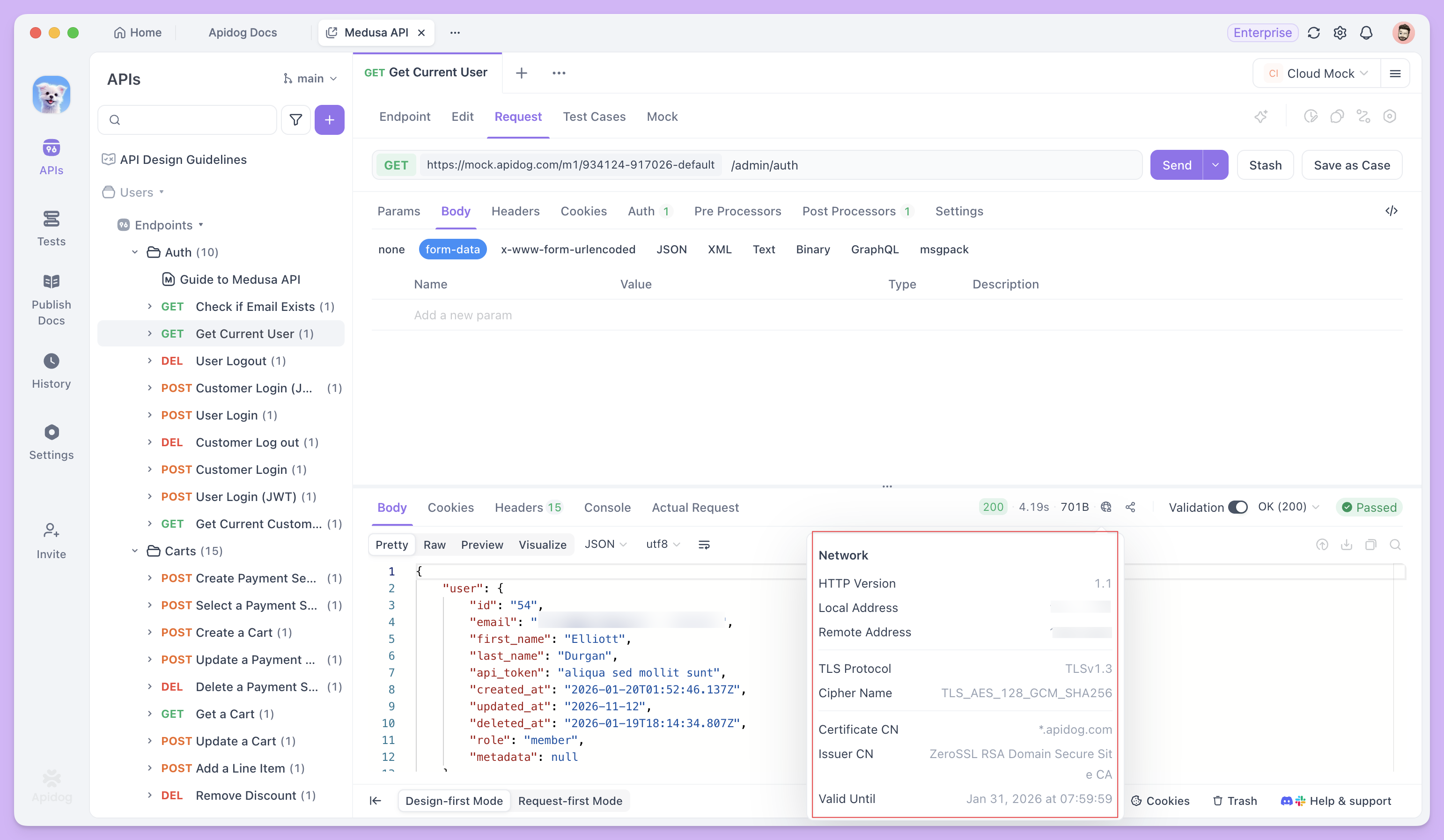Screen dimensions: 1444x840
Task: Click the response share icon
Action: point(1131,507)
